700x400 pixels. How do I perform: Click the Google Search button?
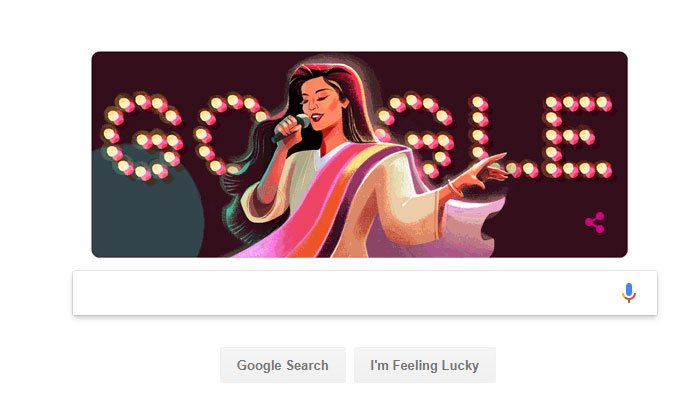[283, 365]
